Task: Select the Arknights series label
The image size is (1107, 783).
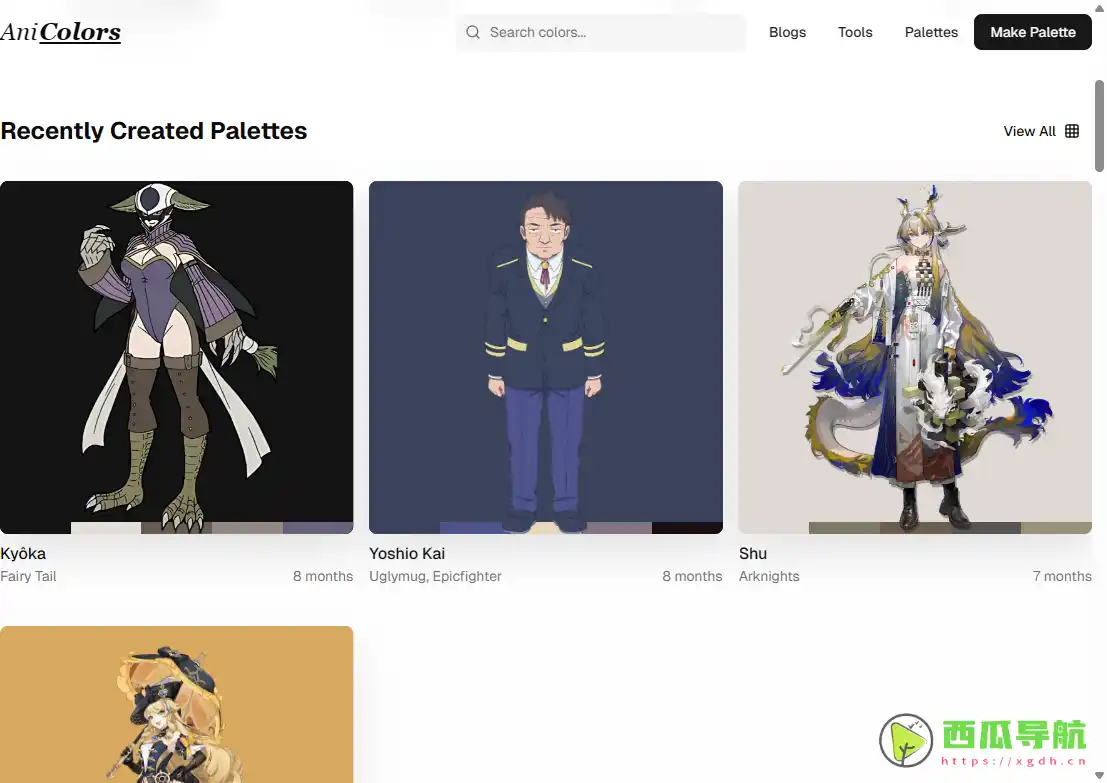Action: click(769, 576)
